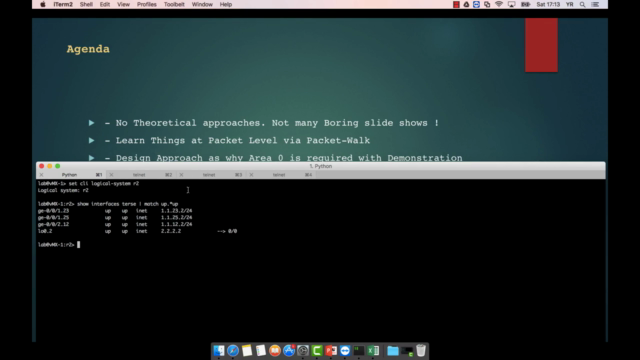The width and height of the screenshot is (640, 360).
Task: Switch to iTerm dock icon
Action: pos(359,351)
